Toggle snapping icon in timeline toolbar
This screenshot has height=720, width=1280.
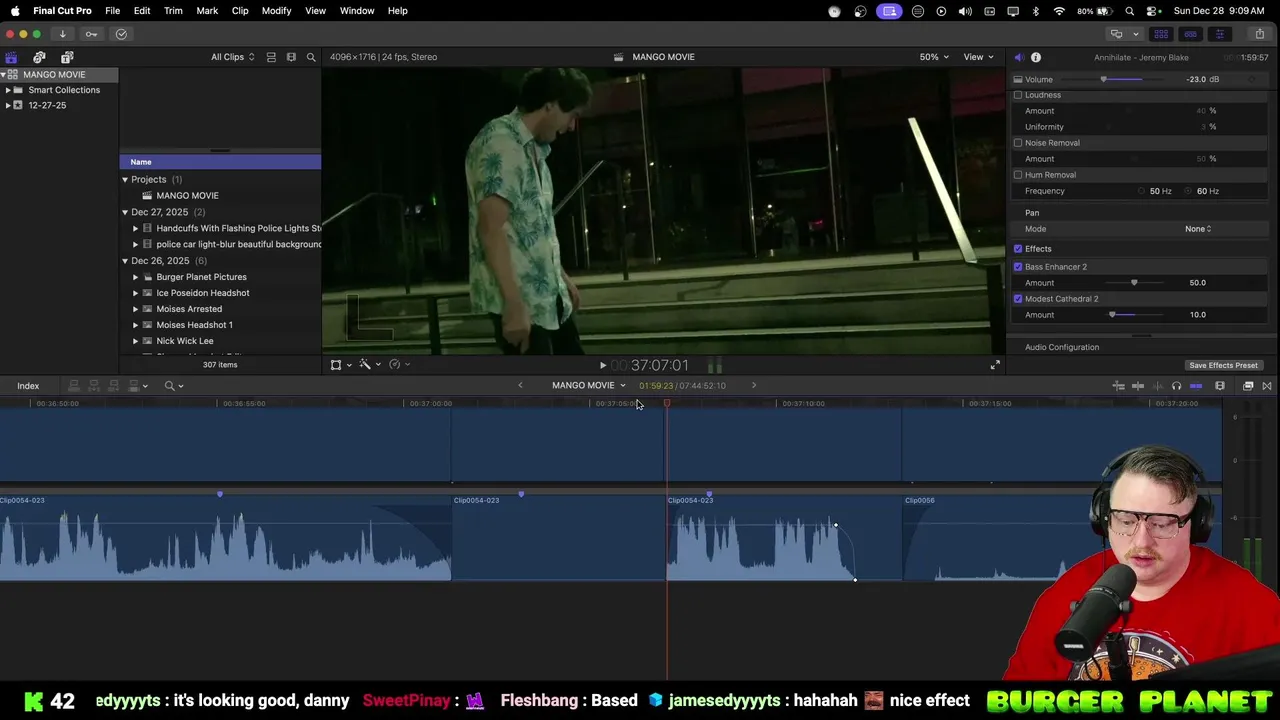coord(1196,386)
